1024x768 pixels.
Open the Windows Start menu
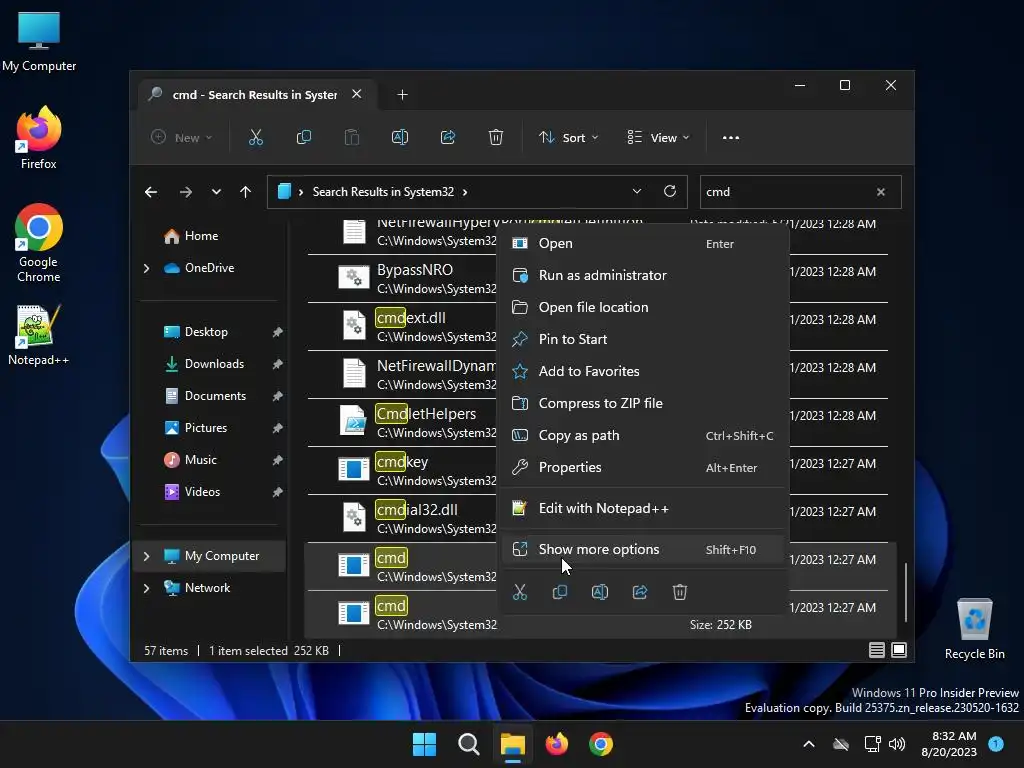click(424, 744)
